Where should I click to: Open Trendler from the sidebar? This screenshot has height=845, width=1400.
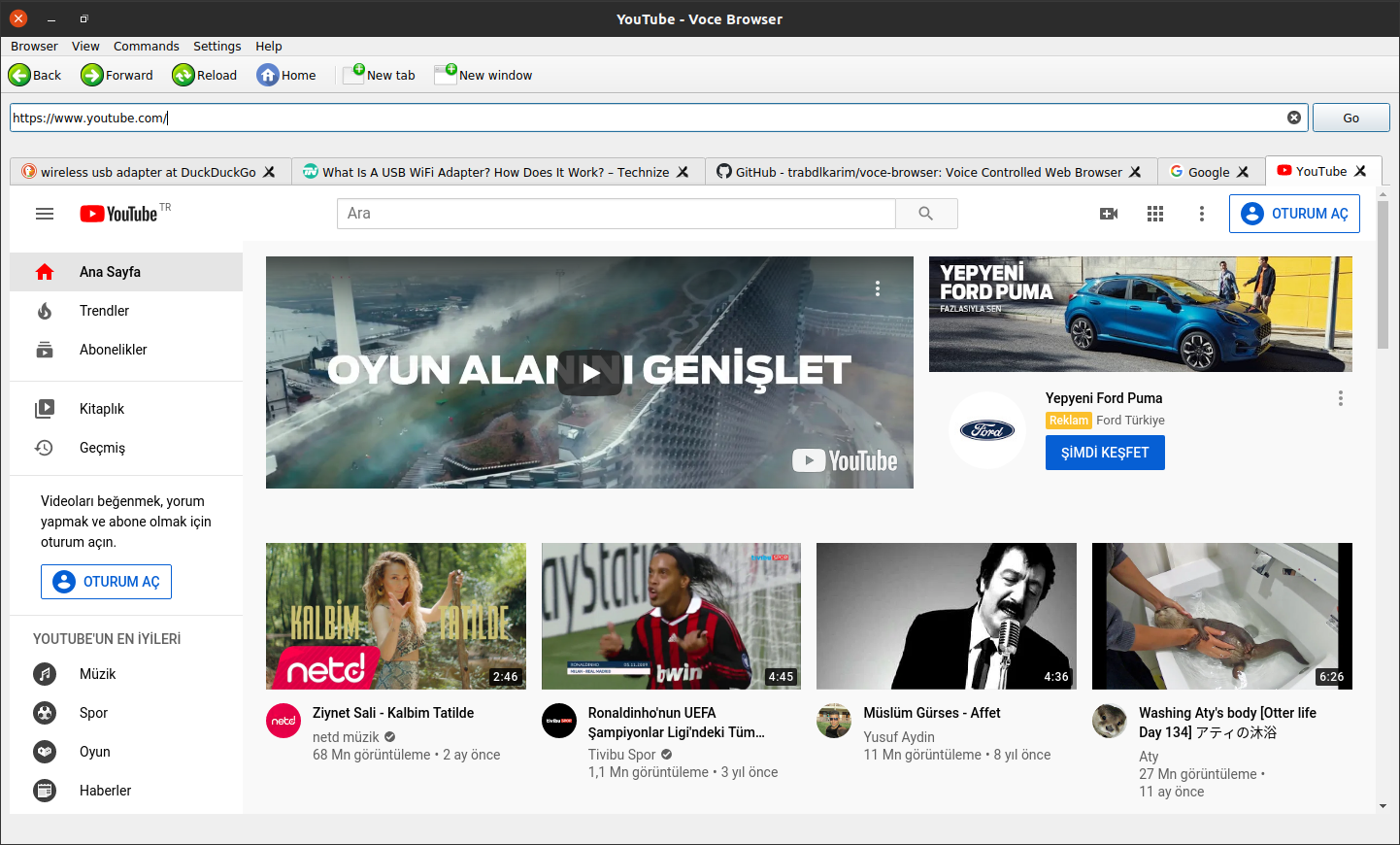[126, 311]
